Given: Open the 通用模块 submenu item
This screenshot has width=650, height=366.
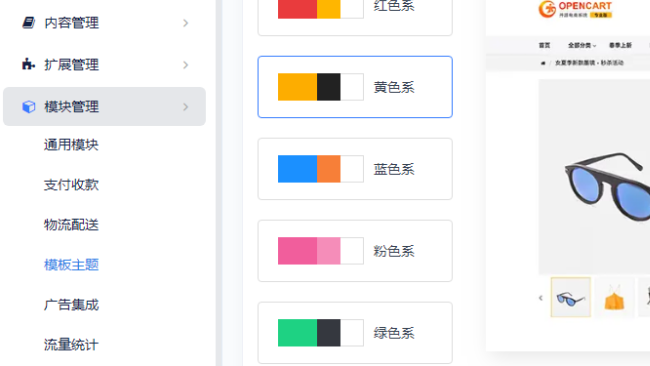Looking at the screenshot, I should [71, 145].
